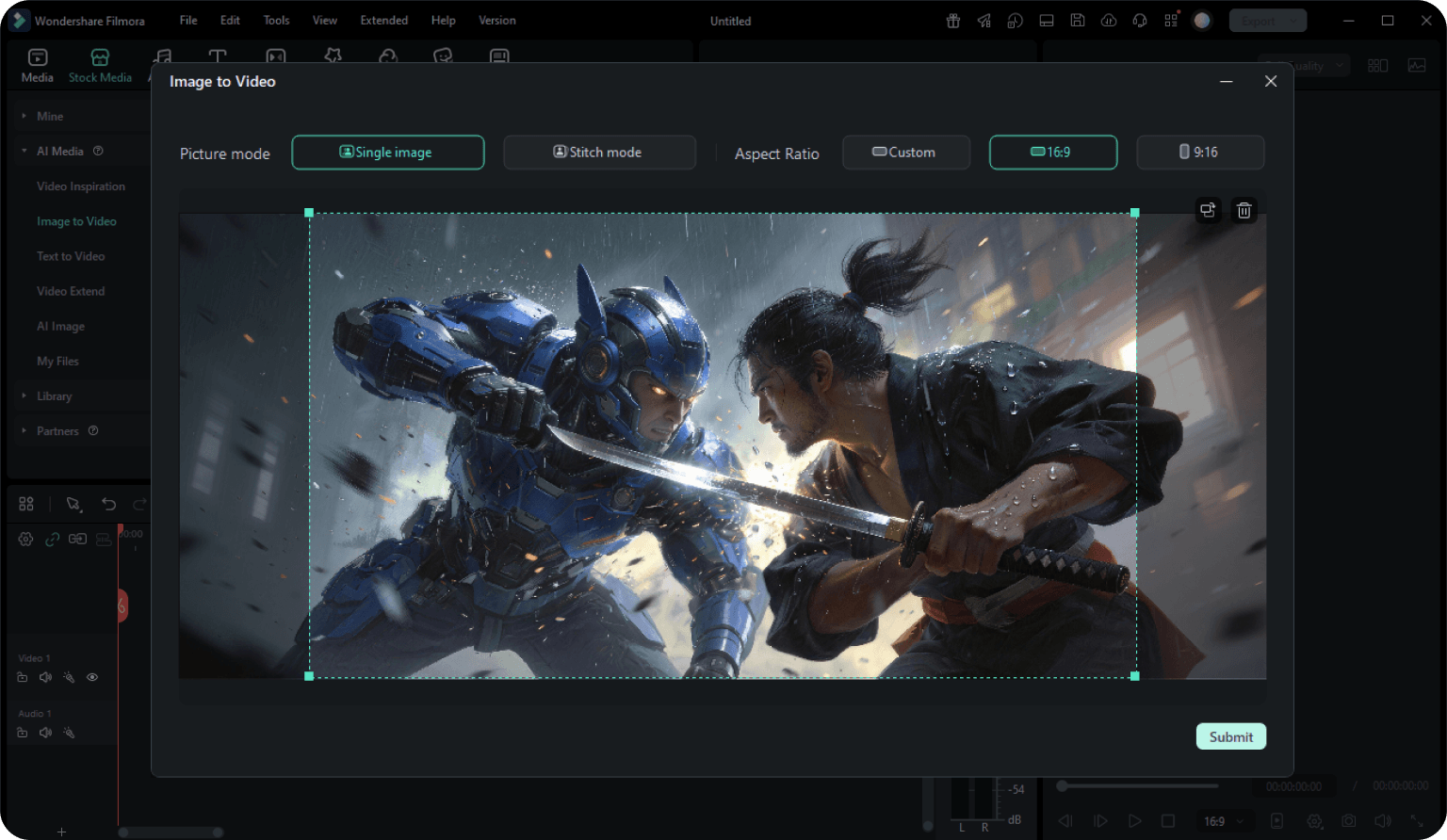Open the Extended menu

[x=384, y=20]
